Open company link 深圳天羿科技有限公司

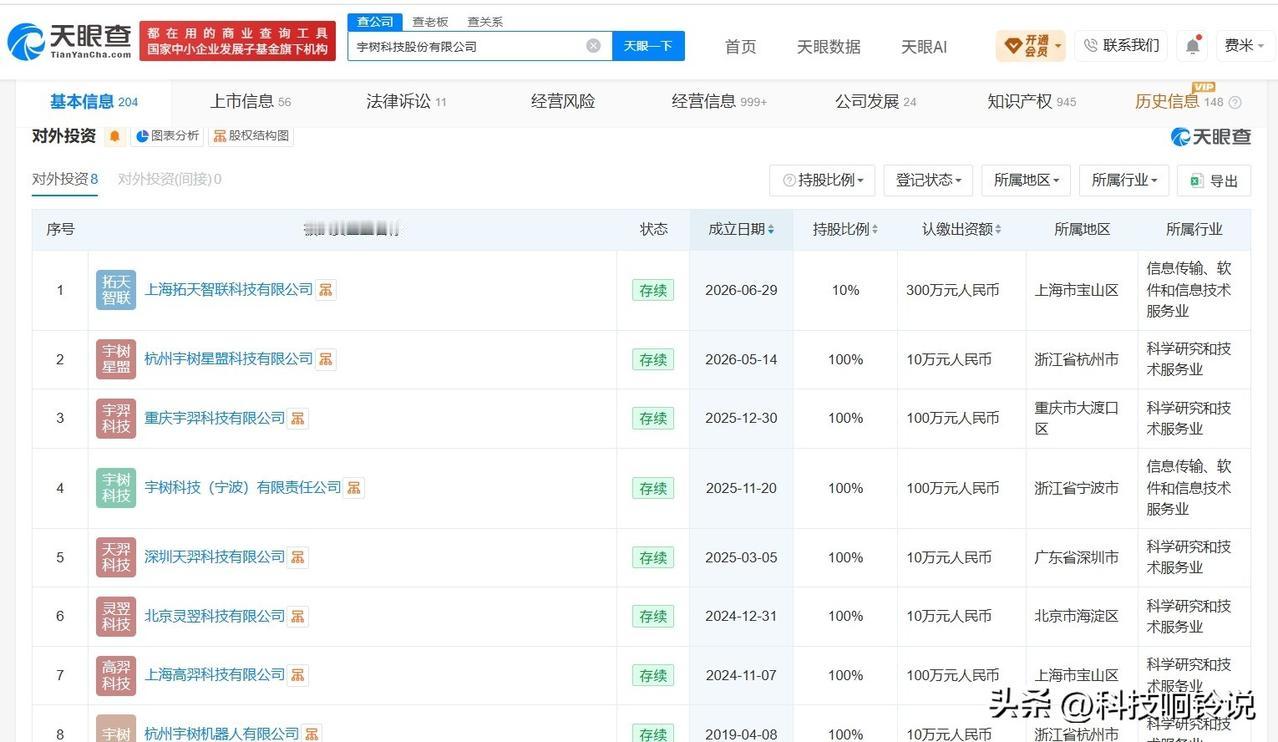point(214,557)
